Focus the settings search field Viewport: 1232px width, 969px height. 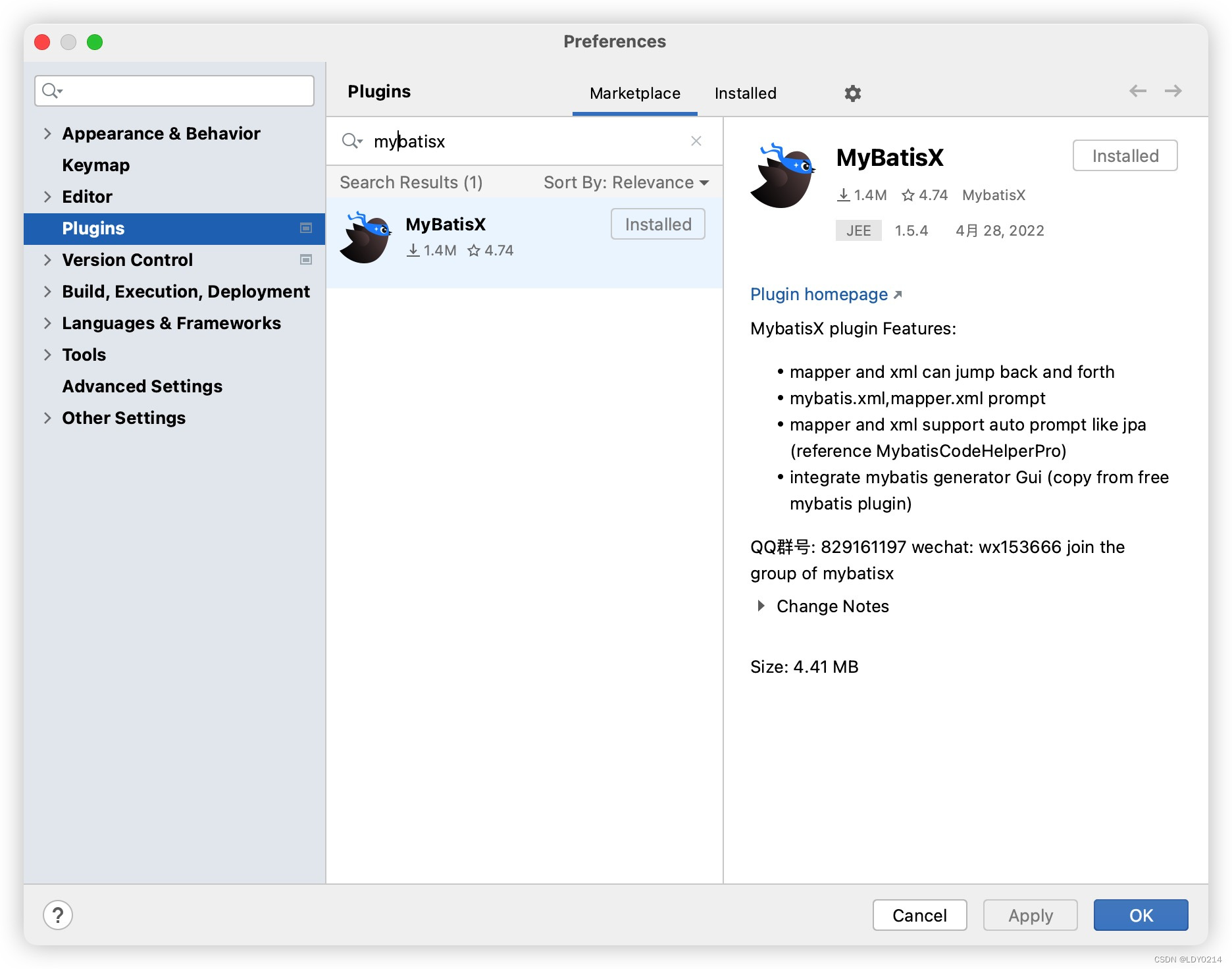click(174, 91)
